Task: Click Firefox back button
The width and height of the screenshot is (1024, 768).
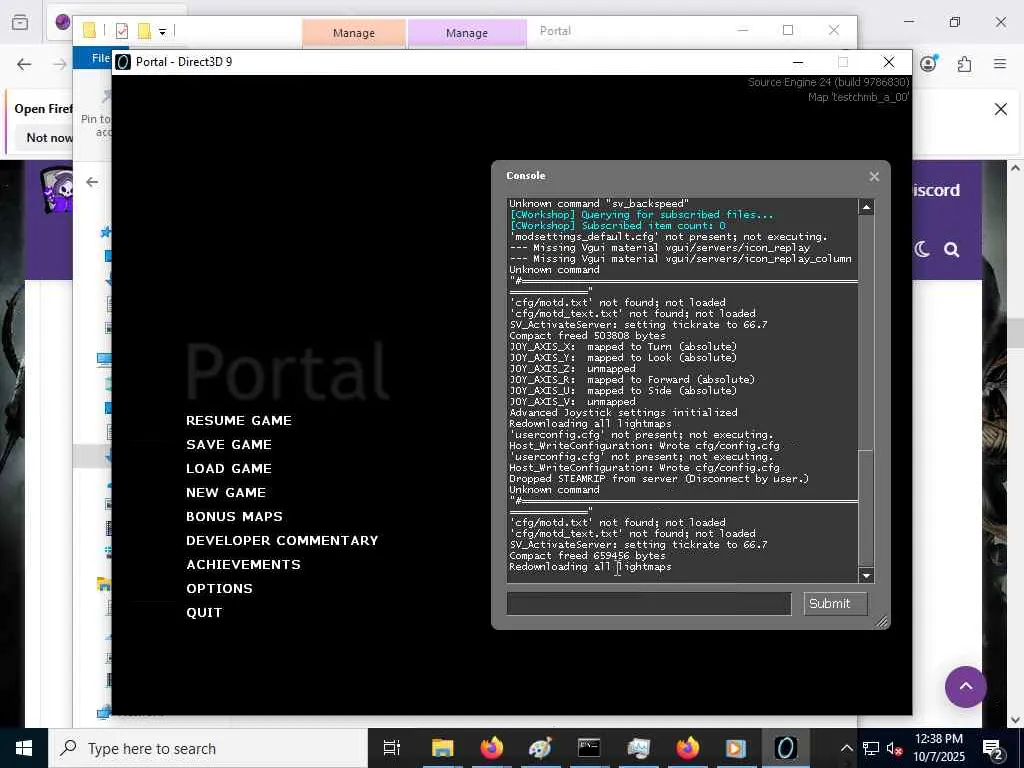Action: (24, 64)
